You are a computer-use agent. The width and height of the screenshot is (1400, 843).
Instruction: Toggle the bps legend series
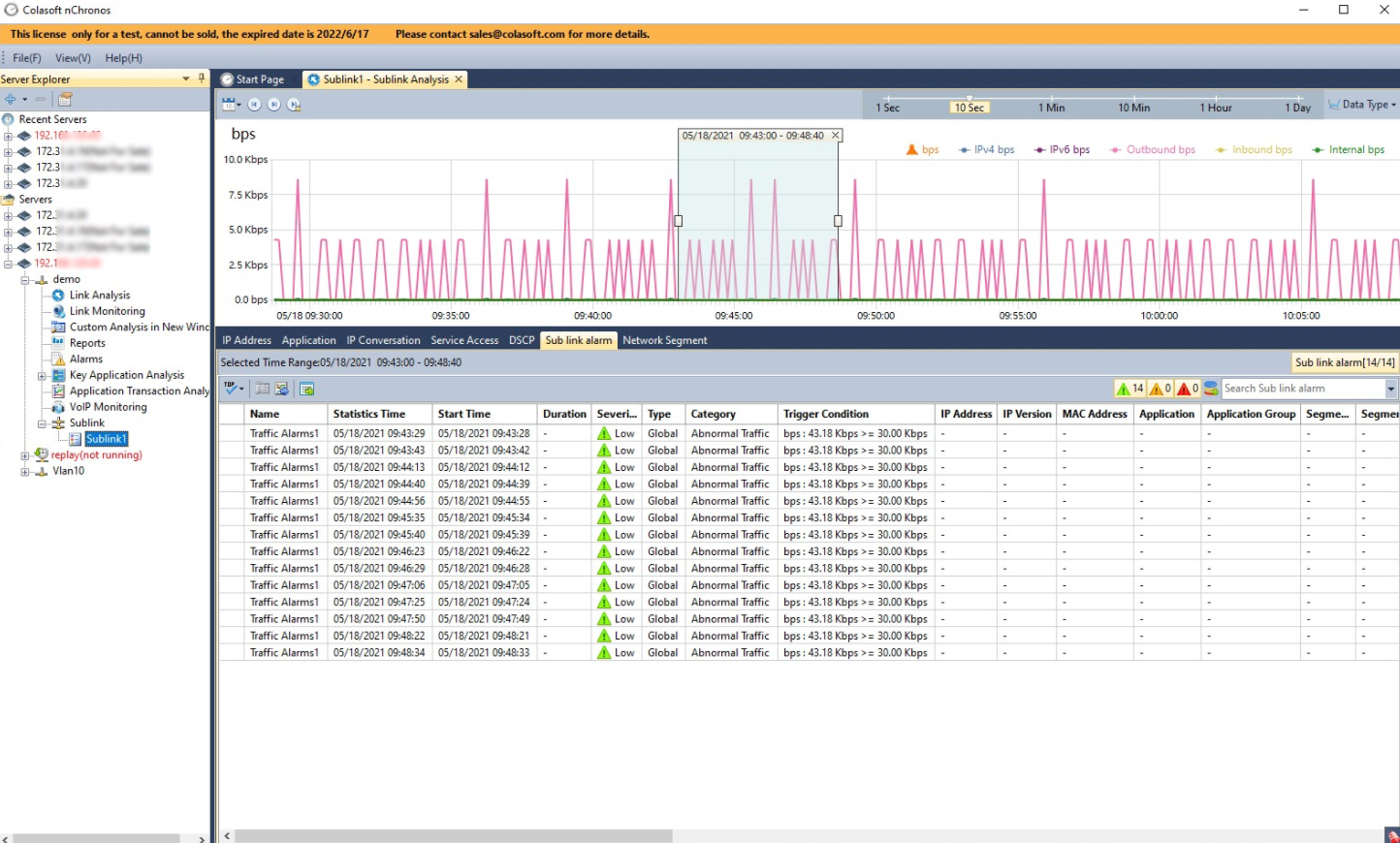click(x=922, y=150)
